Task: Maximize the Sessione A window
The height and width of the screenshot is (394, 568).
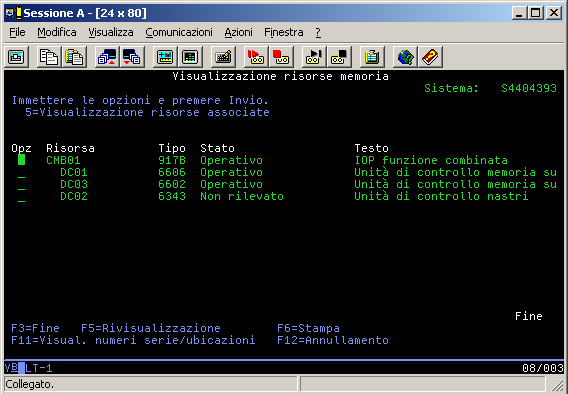Action: (x=536, y=13)
